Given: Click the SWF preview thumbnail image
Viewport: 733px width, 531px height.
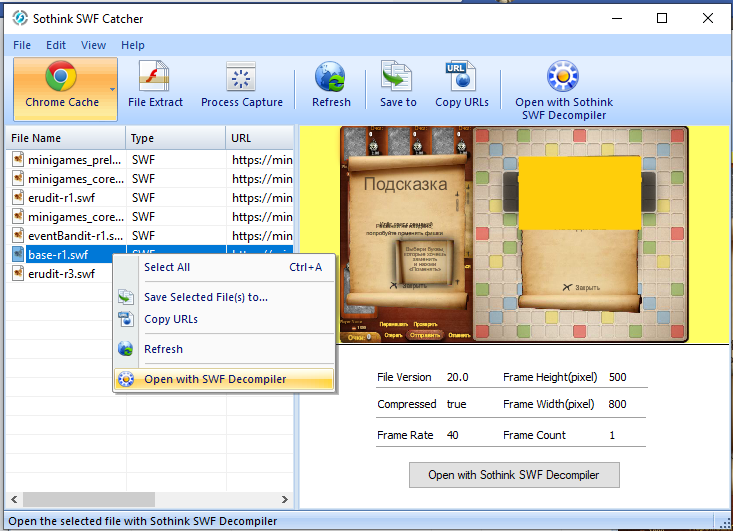Looking at the screenshot, I should 514,234.
